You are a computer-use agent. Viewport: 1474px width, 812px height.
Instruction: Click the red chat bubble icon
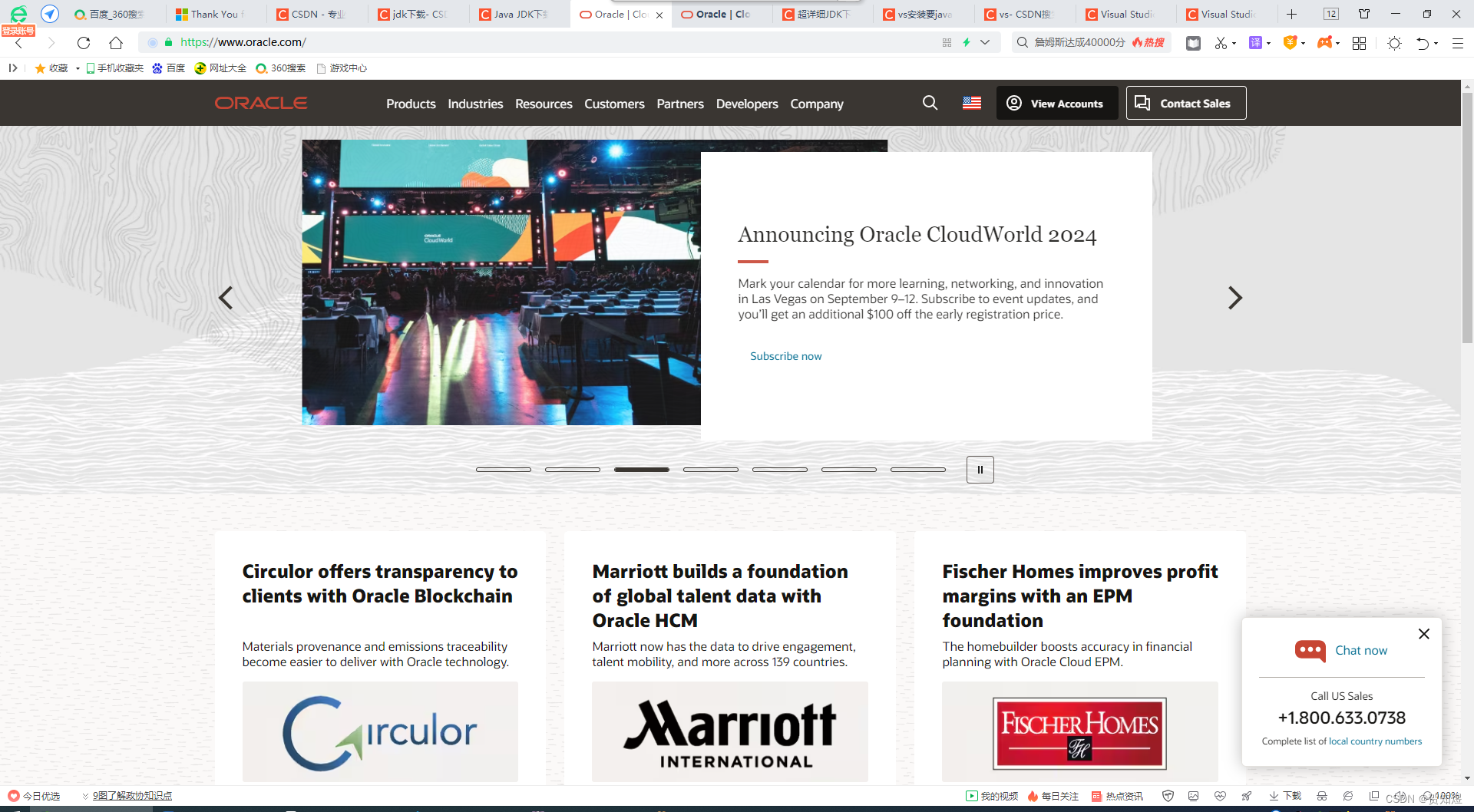click(x=1310, y=650)
